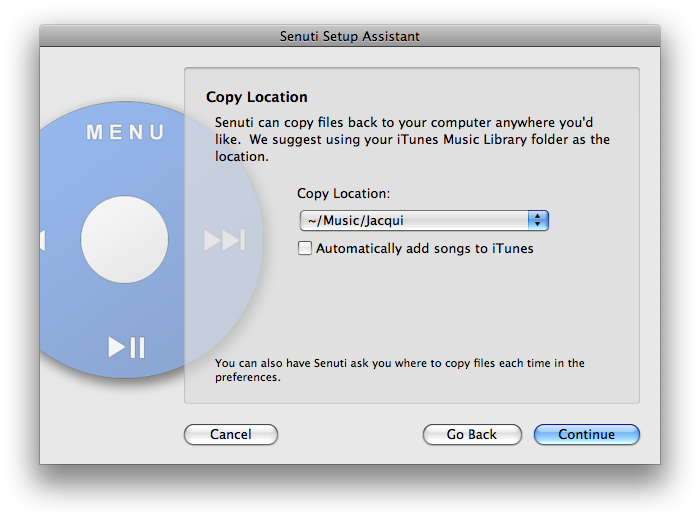Click the 'Copy Location:' field label
This screenshot has height=519, width=700.
coord(344,193)
